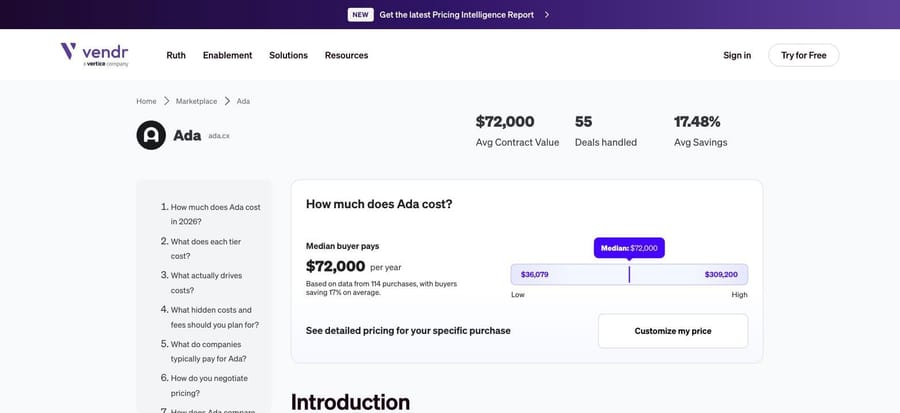Image resolution: width=900 pixels, height=413 pixels.
Task: Click the 'Median buyer pays' label
Action: pyautogui.click(x=343, y=246)
